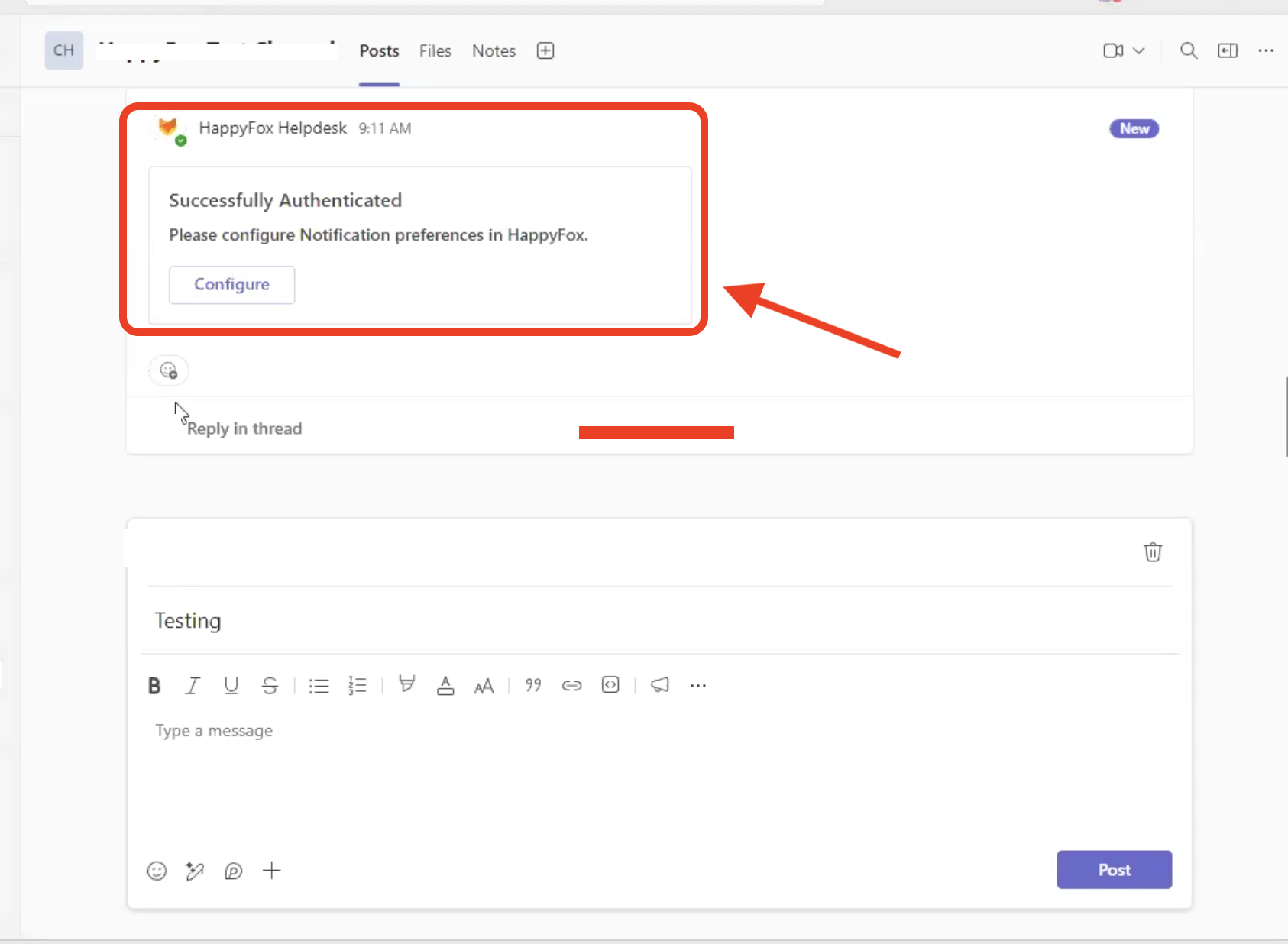Insert a quote block
Screen dimensions: 1288x944
click(x=533, y=685)
